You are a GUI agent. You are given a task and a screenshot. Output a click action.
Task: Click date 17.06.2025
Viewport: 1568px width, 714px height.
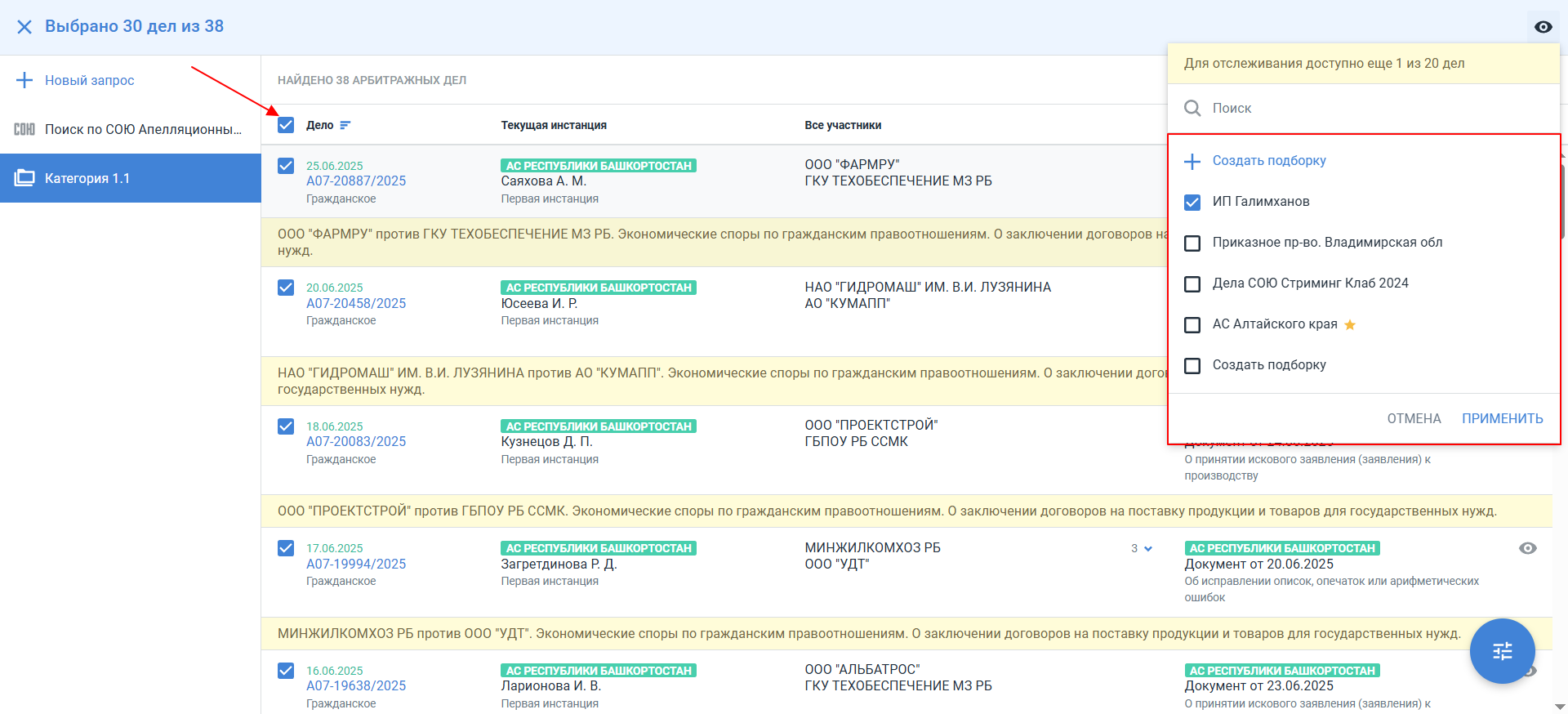(x=334, y=548)
